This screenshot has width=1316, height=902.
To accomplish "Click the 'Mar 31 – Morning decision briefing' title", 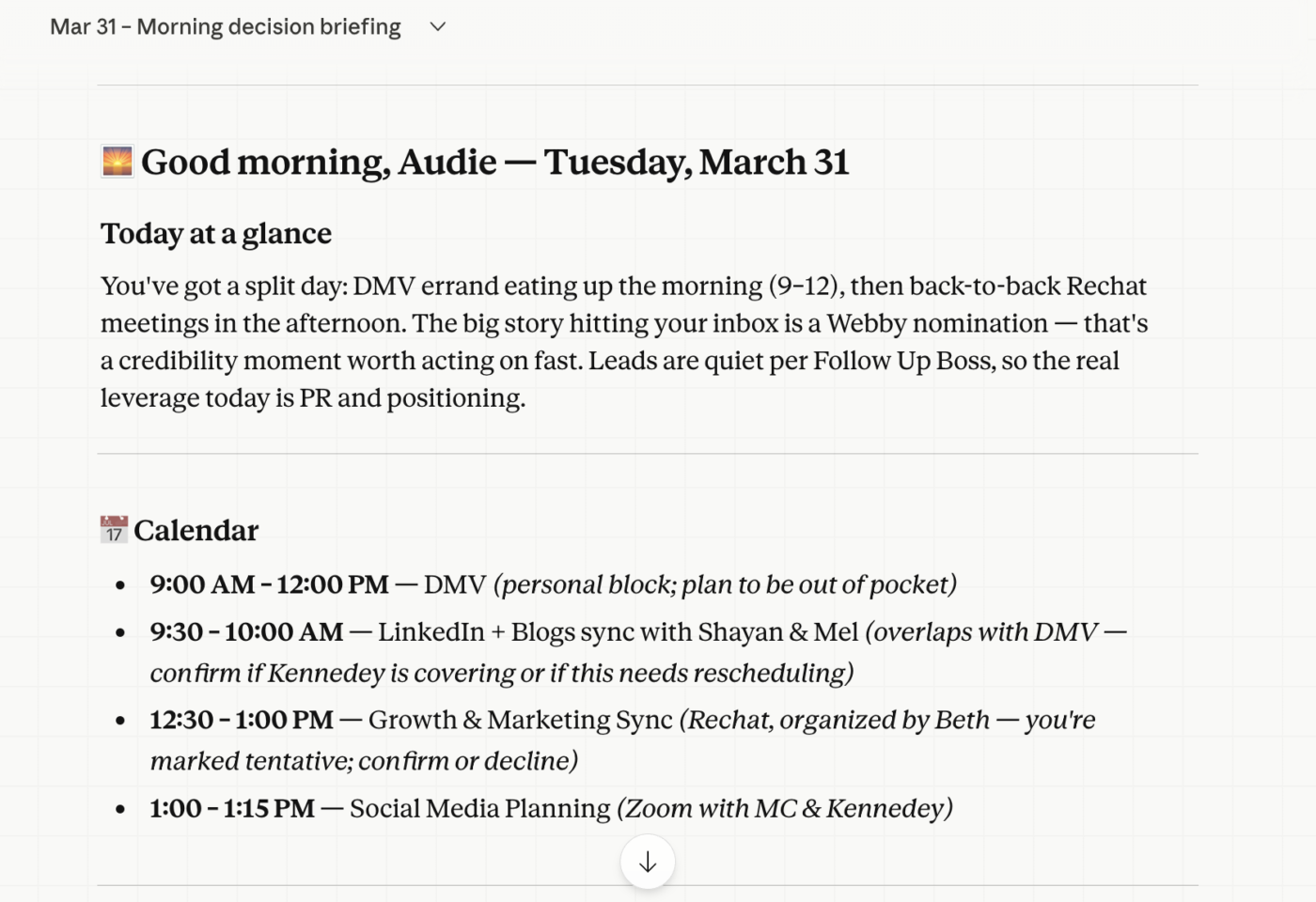I will pos(226,26).
